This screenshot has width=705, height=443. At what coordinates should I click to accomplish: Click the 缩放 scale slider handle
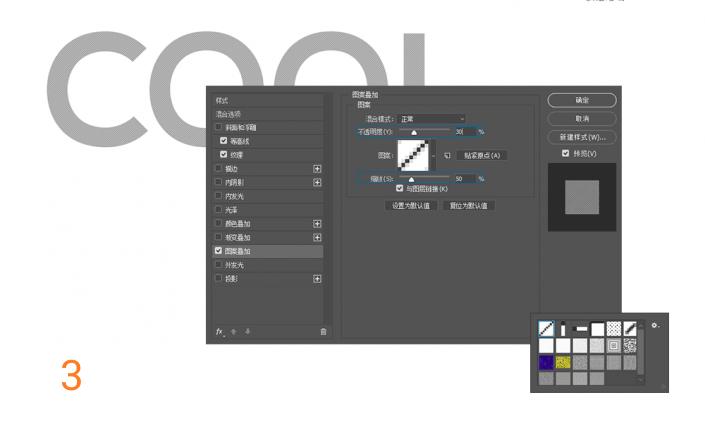(x=411, y=180)
